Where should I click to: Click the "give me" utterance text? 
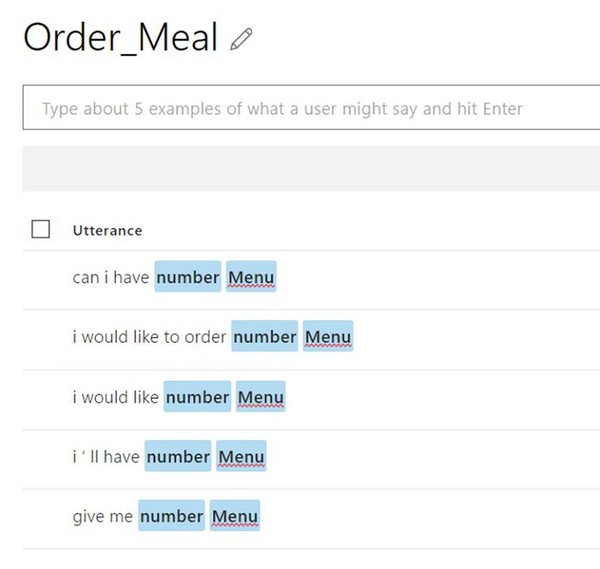tap(102, 518)
